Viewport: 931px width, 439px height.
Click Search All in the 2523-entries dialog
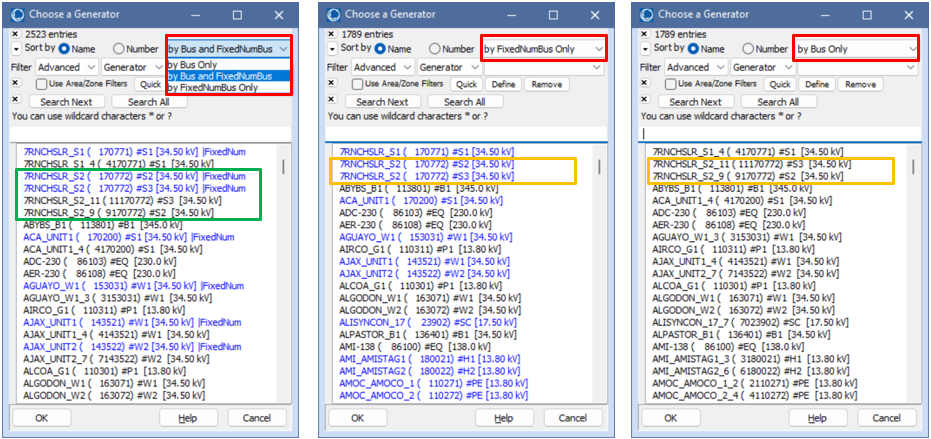pyautogui.click(x=149, y=102)
